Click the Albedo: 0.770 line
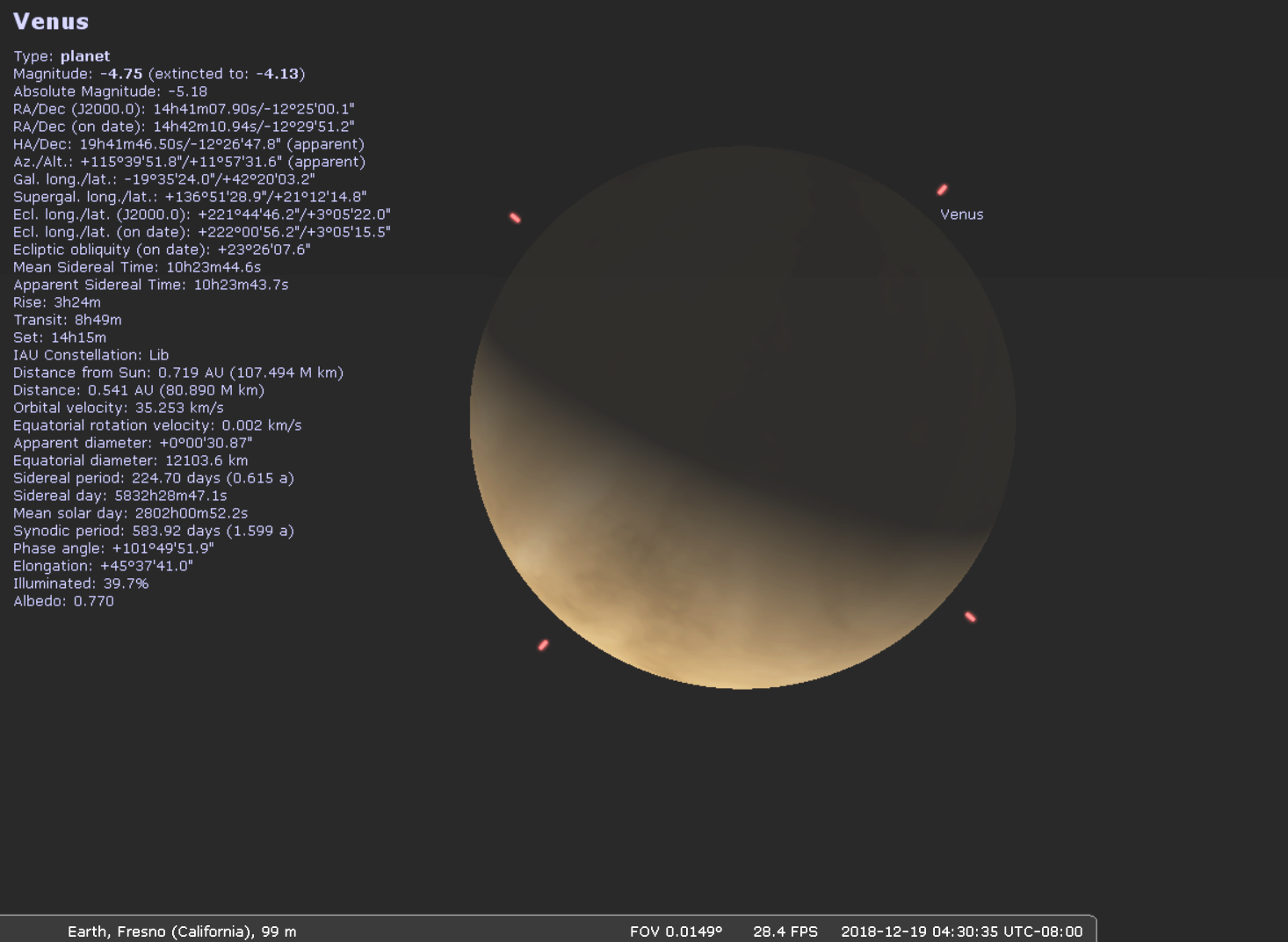Image resolution: width=1288 pixels, height=942 pixels. coord(63,601)
